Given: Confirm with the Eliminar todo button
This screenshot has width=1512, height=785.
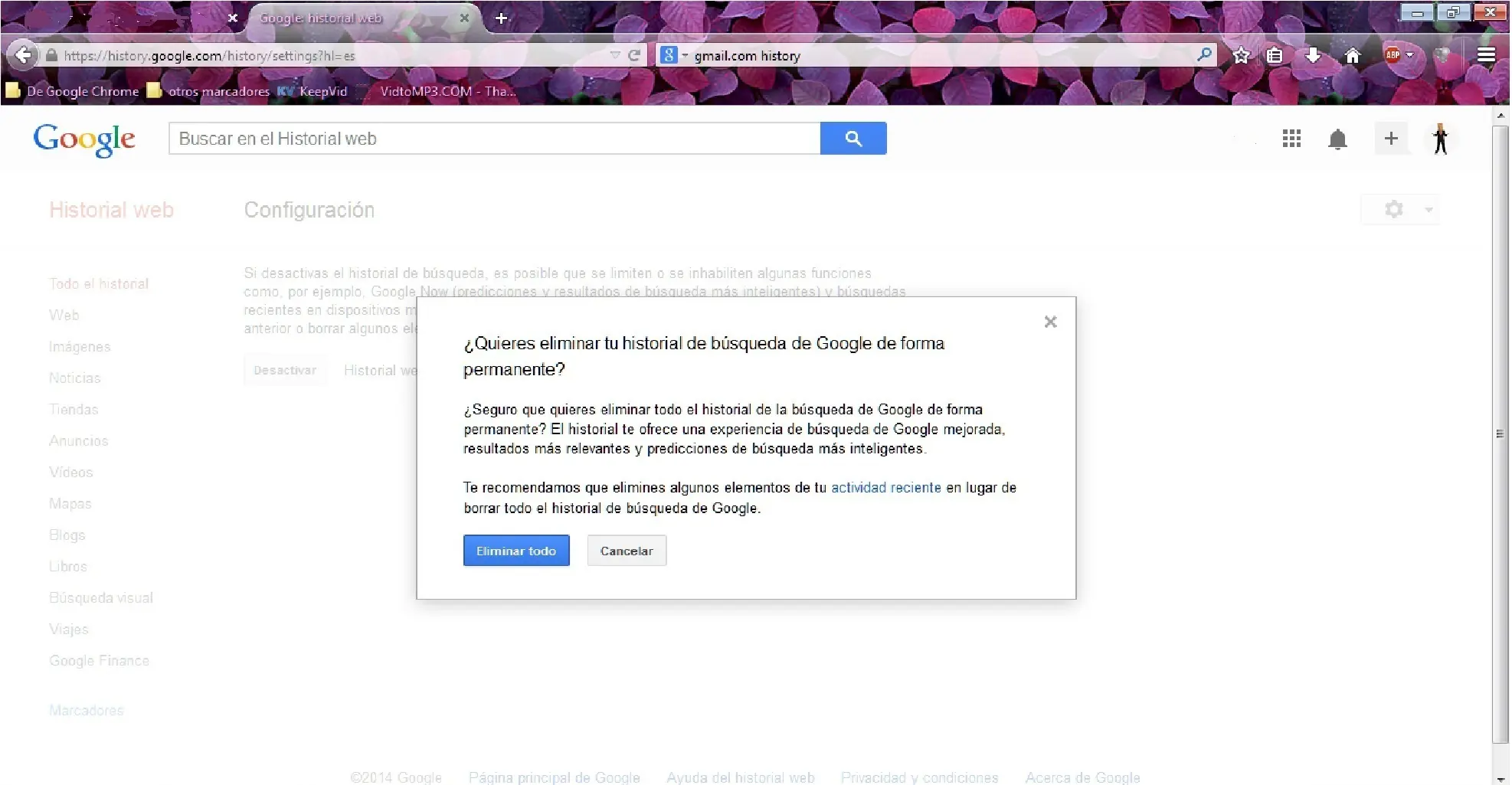Looking at the screenshot, I should tap(516, 551).
